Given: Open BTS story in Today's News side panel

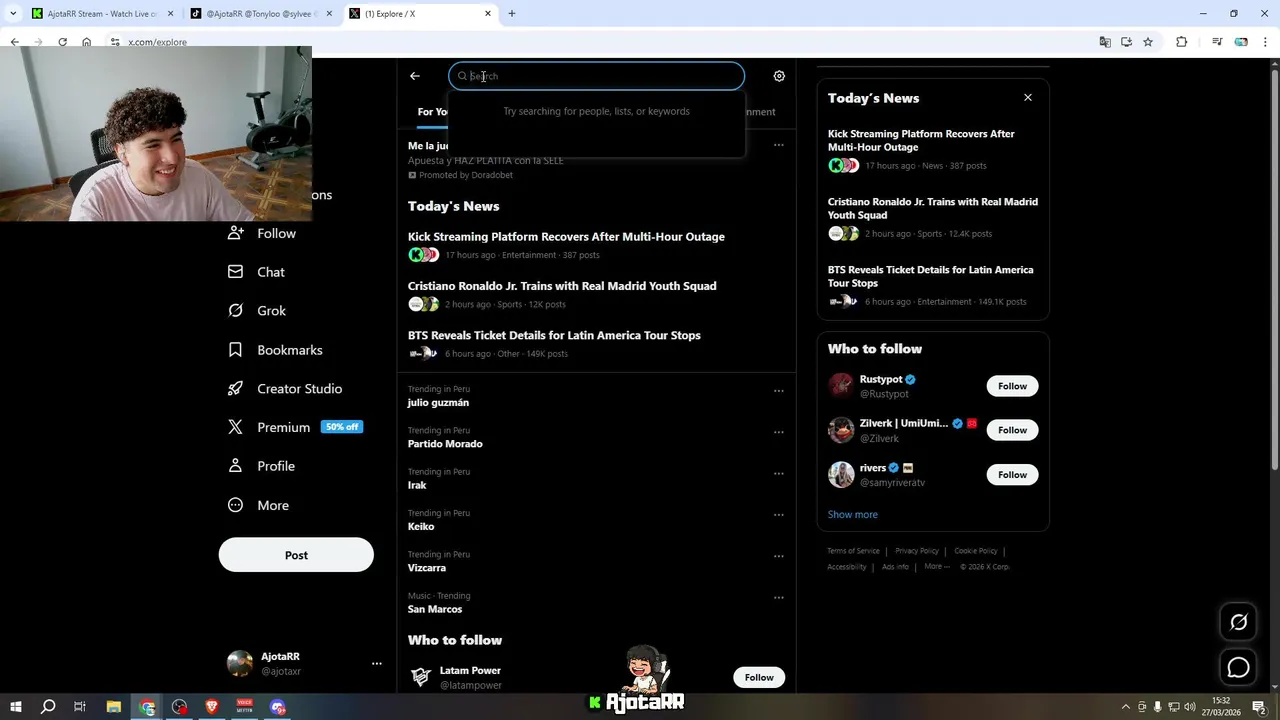Looking at the screenshot, I should coord(930,276).
